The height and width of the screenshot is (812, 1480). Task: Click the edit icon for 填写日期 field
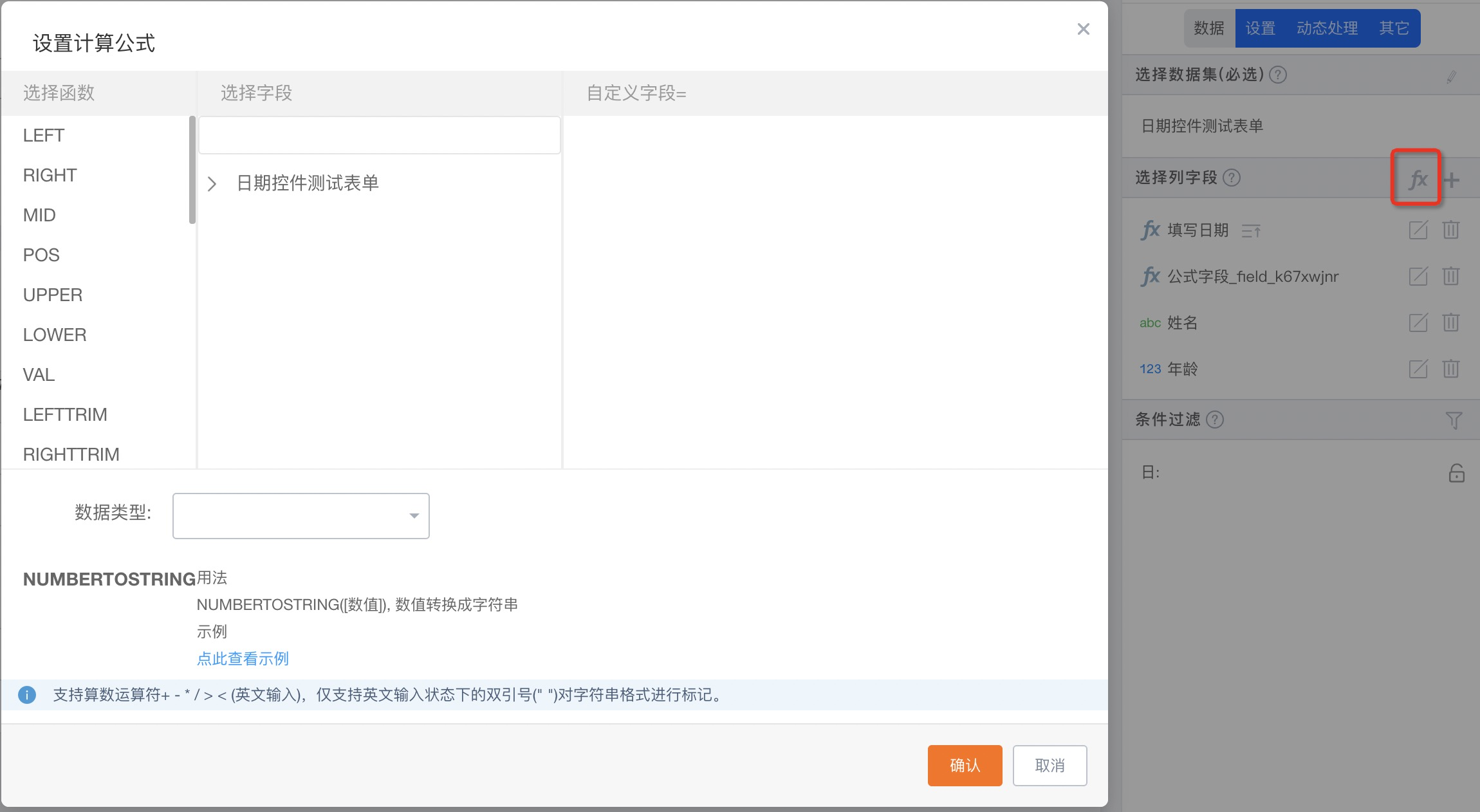[x=1418, y=230]
